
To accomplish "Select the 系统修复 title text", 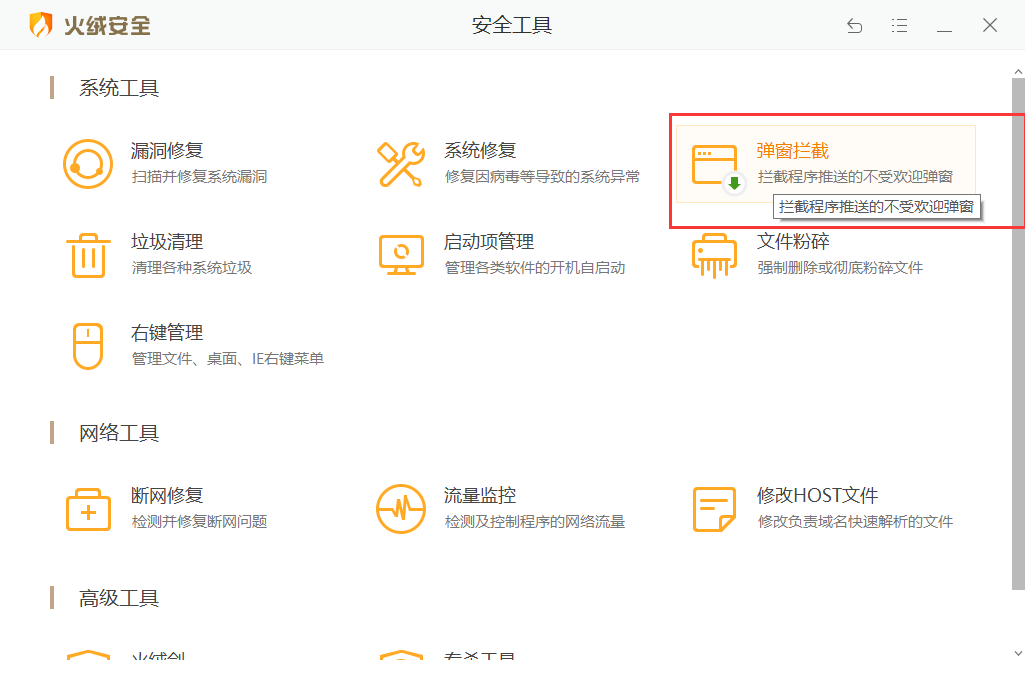I will pos(480,151).
